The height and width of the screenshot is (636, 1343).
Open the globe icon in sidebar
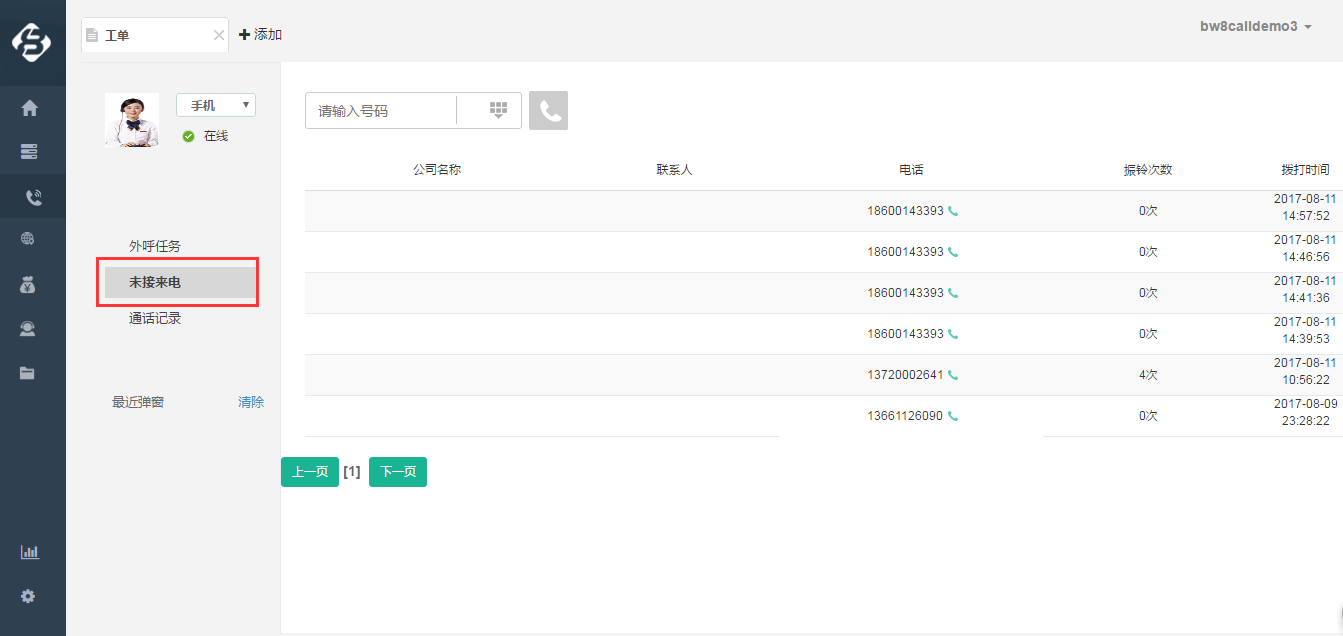(x=28, y=239)
